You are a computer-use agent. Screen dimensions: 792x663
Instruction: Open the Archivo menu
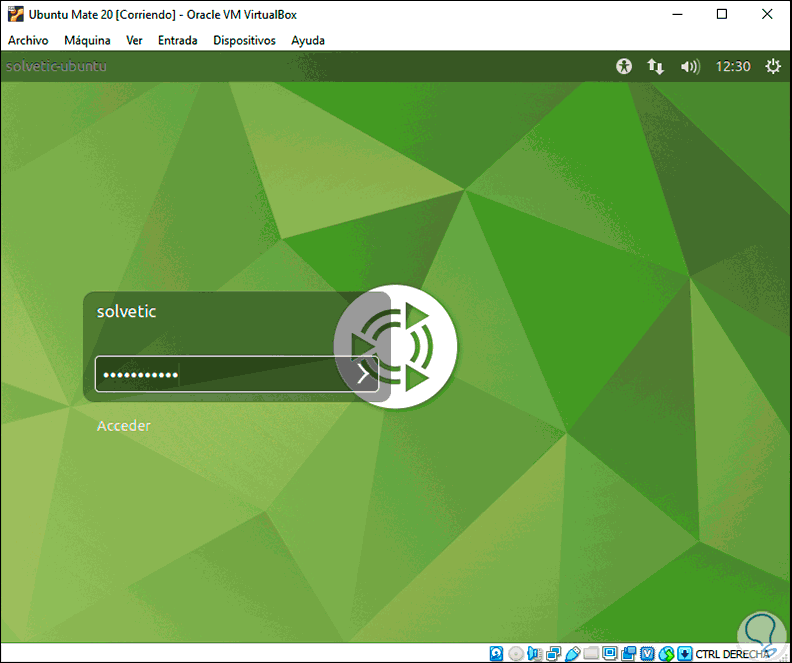tap(28, 40)
